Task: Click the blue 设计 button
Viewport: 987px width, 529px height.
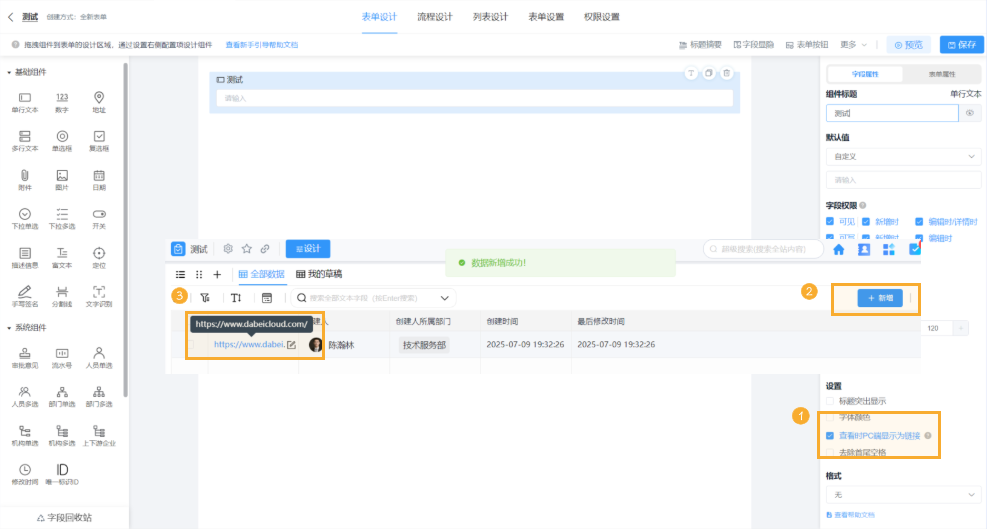Action: [x=308, y=249]
